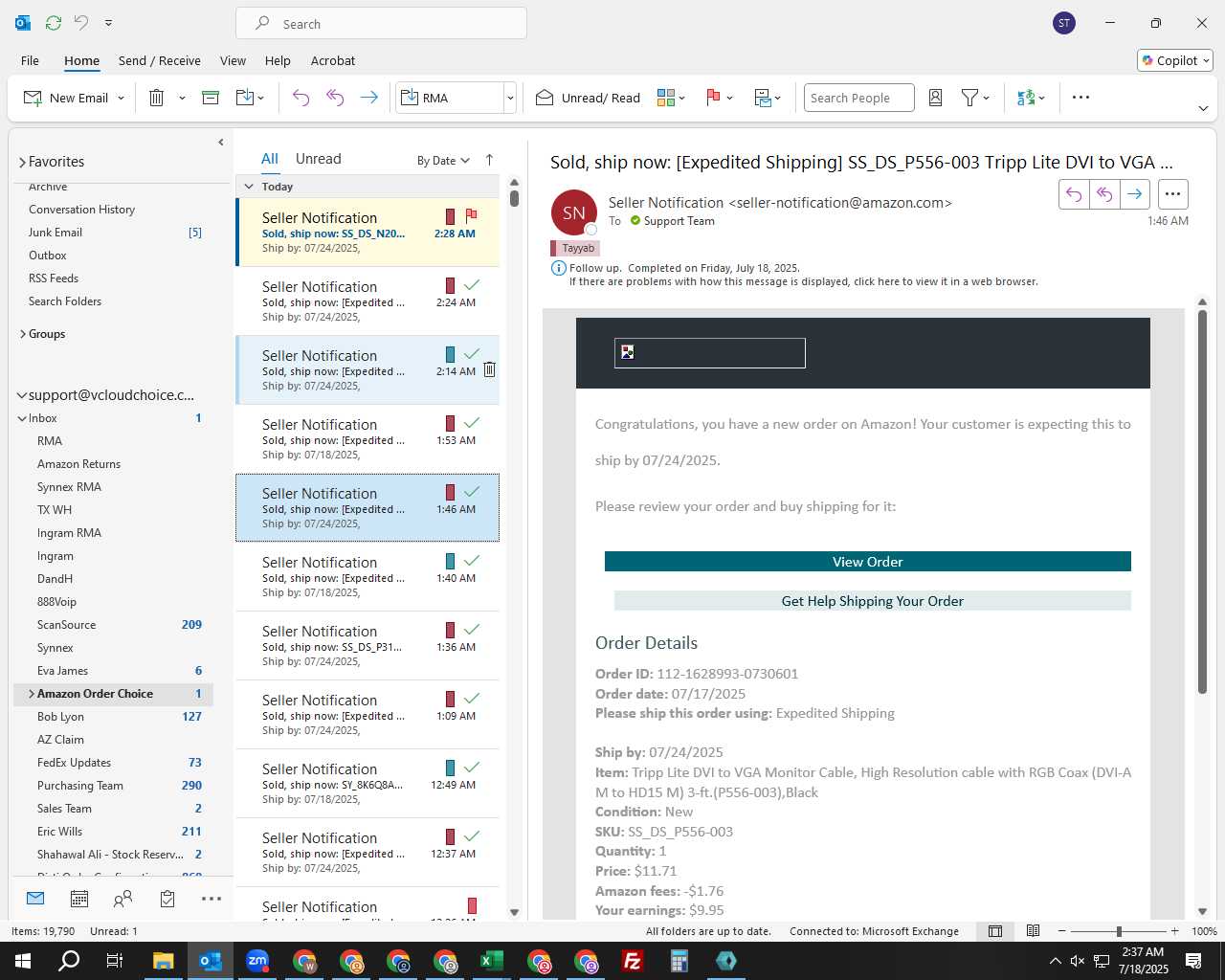Open the navigation bar's three-dot options
The image size is (1225, 980).
pyautogui.click(x=212, y=899)
